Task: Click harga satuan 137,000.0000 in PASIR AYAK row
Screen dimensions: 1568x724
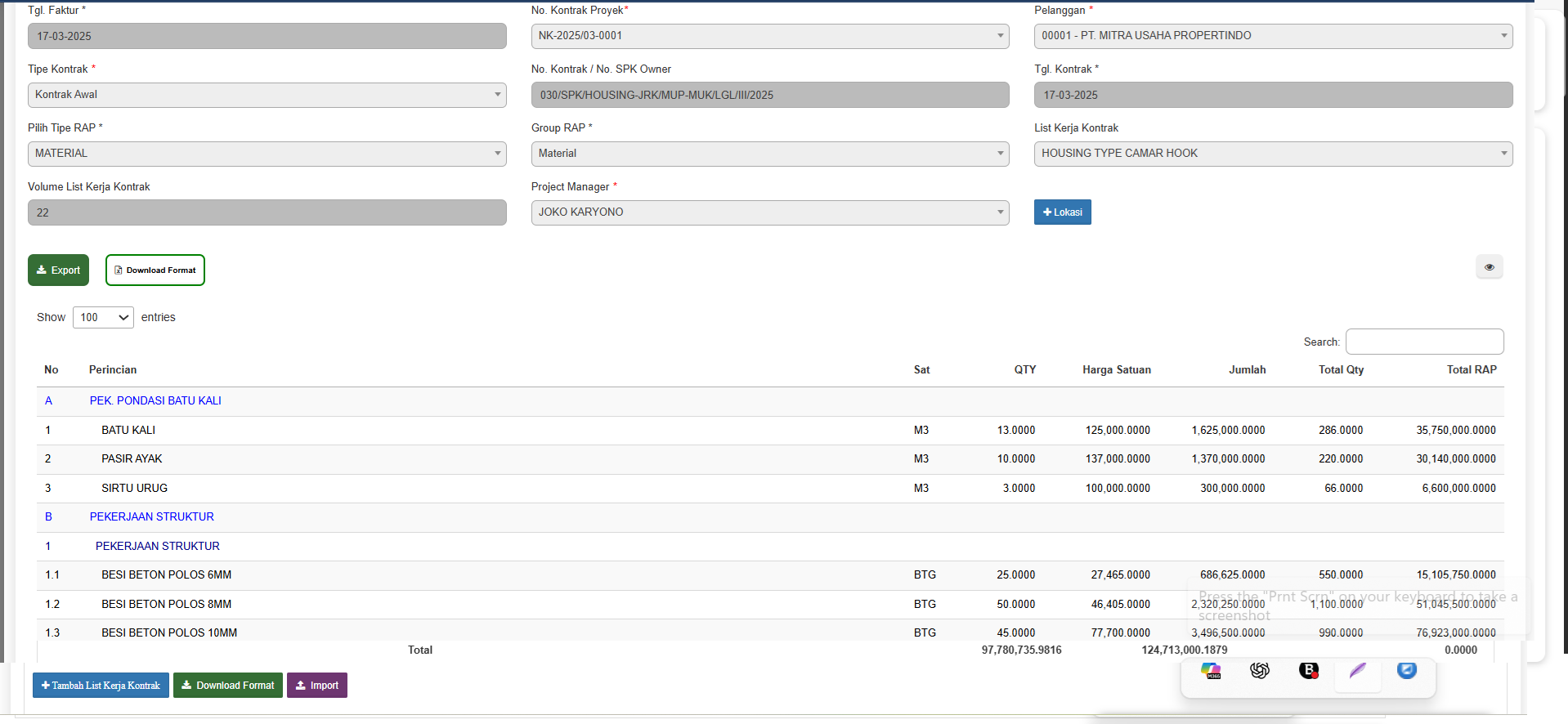Action: point(1118,459)
